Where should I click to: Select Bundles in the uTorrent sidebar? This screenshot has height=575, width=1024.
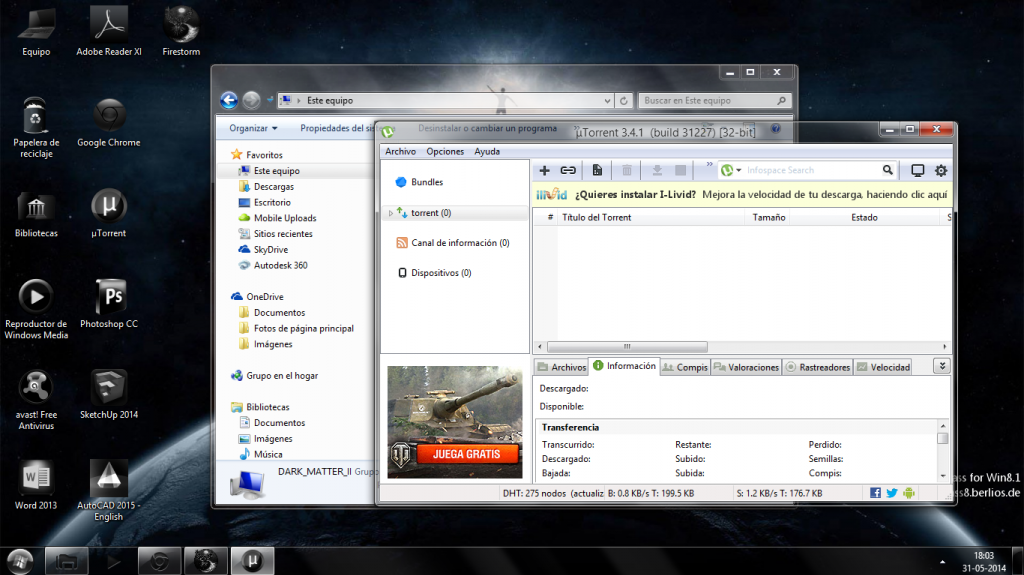426,182
